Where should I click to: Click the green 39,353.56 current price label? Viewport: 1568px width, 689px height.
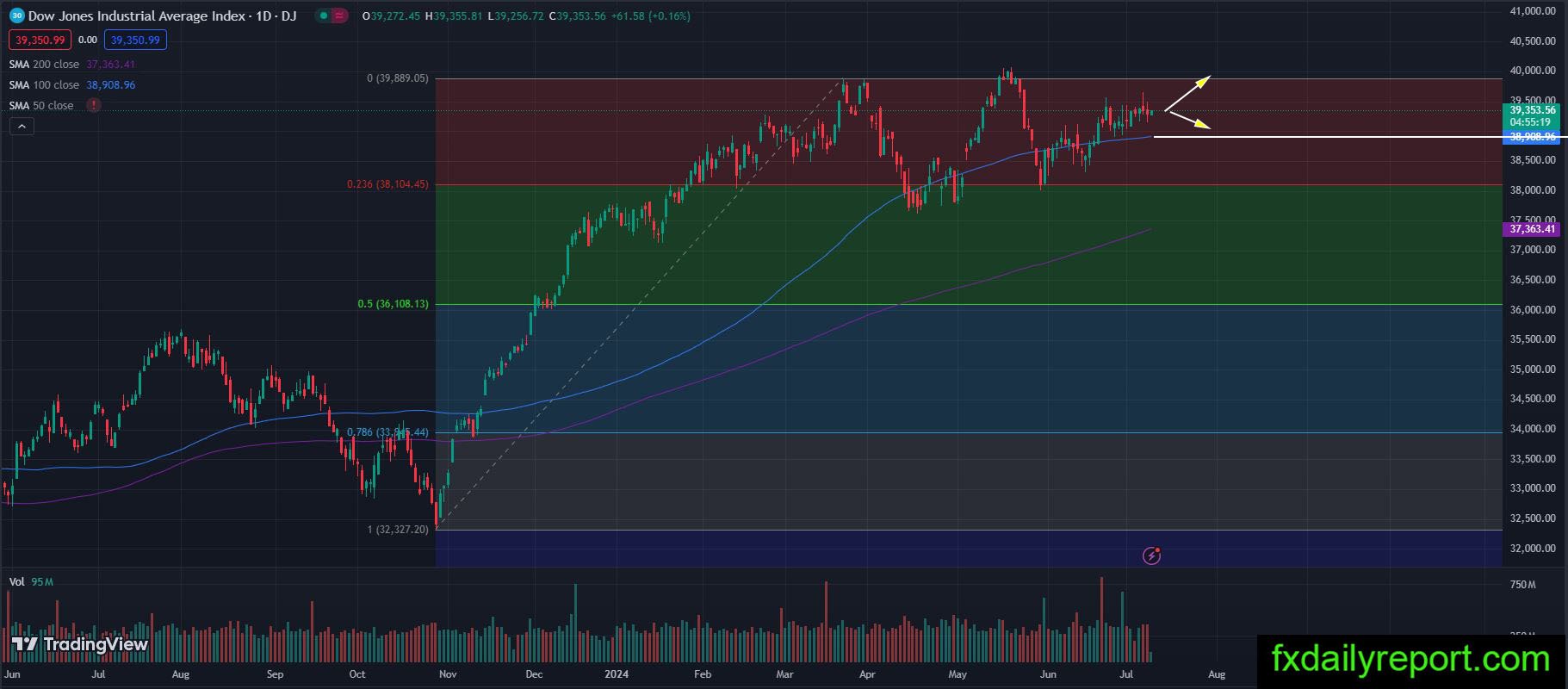pos(1533,110)
